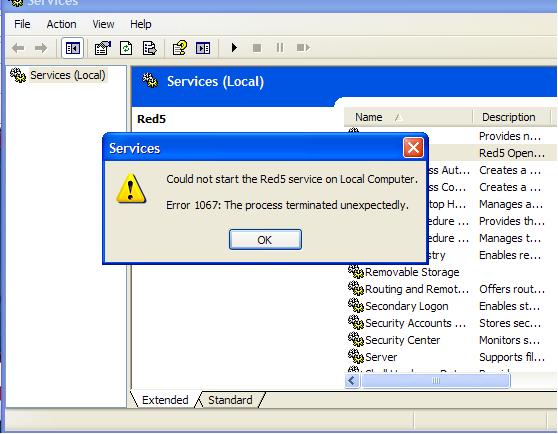Open the Properties toolbar icon
Viewport: 558px width, 434px height.
click(x=103, y=48)
